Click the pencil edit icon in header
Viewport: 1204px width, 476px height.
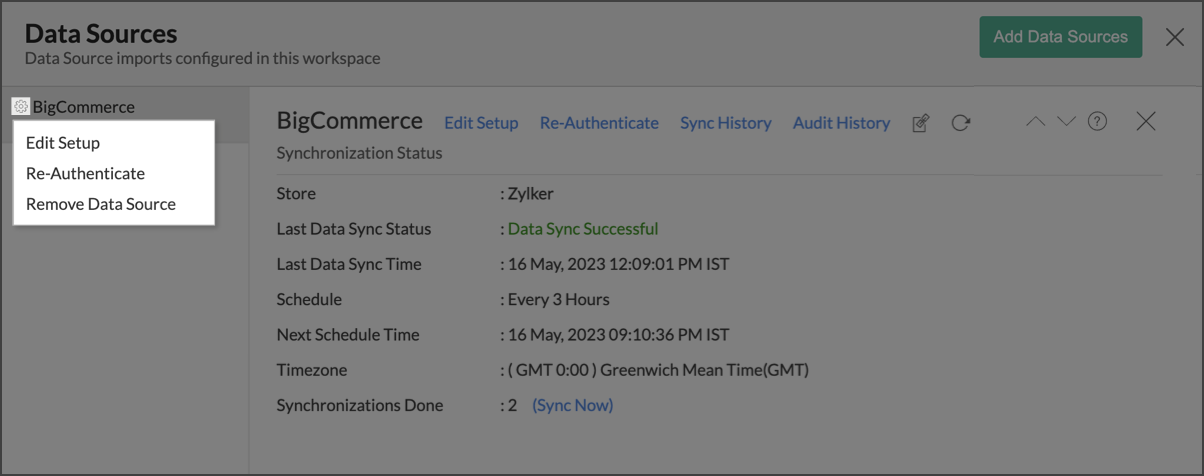[921, 123]
